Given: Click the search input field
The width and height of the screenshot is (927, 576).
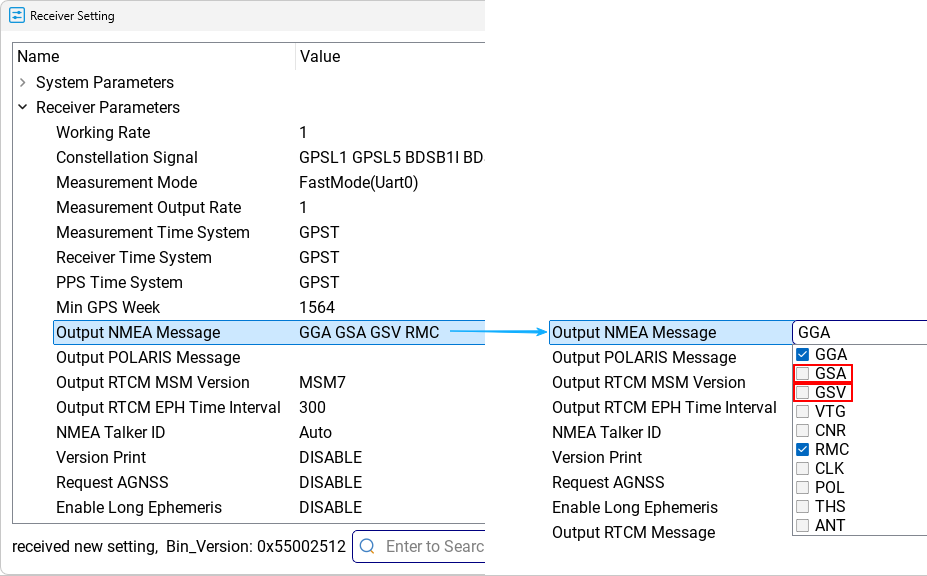Looking at the screenshot, I should pos(433,546).
